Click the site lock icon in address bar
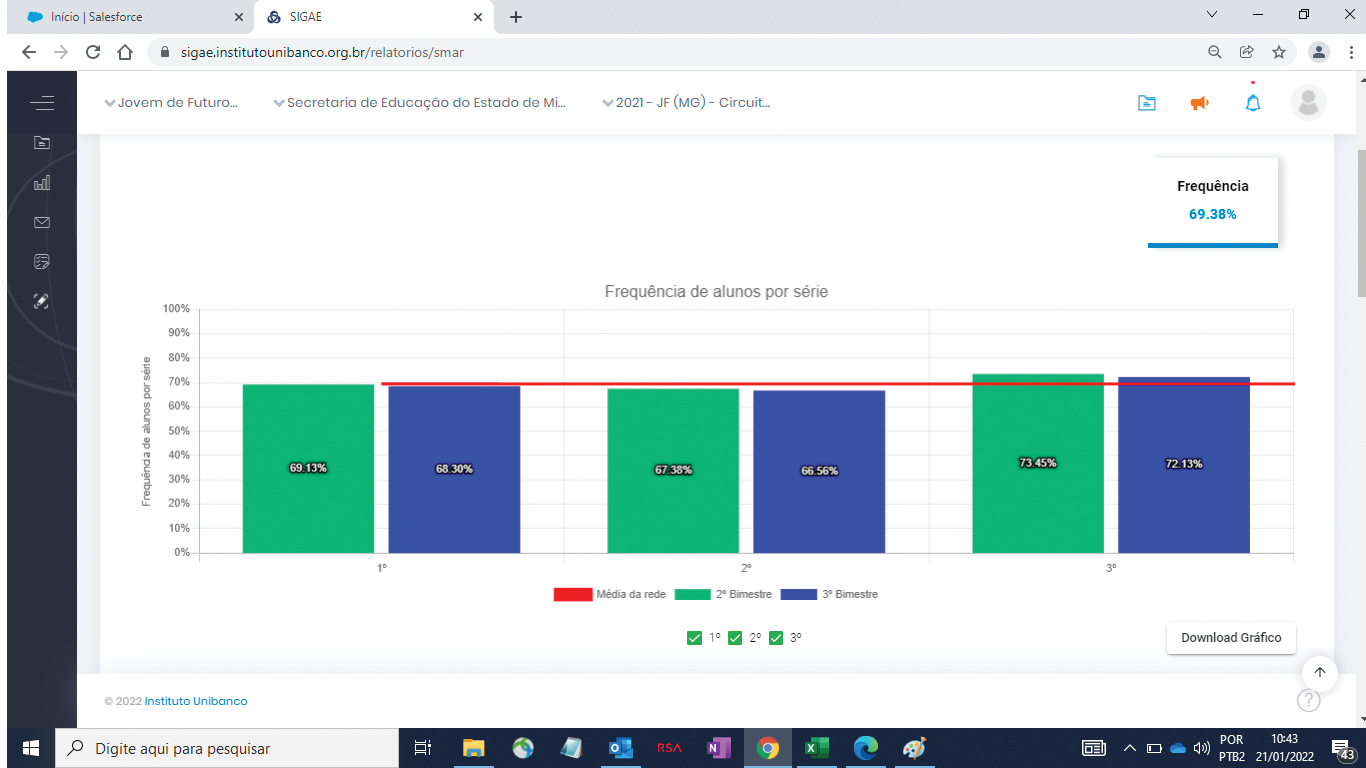 pos(164,52)
